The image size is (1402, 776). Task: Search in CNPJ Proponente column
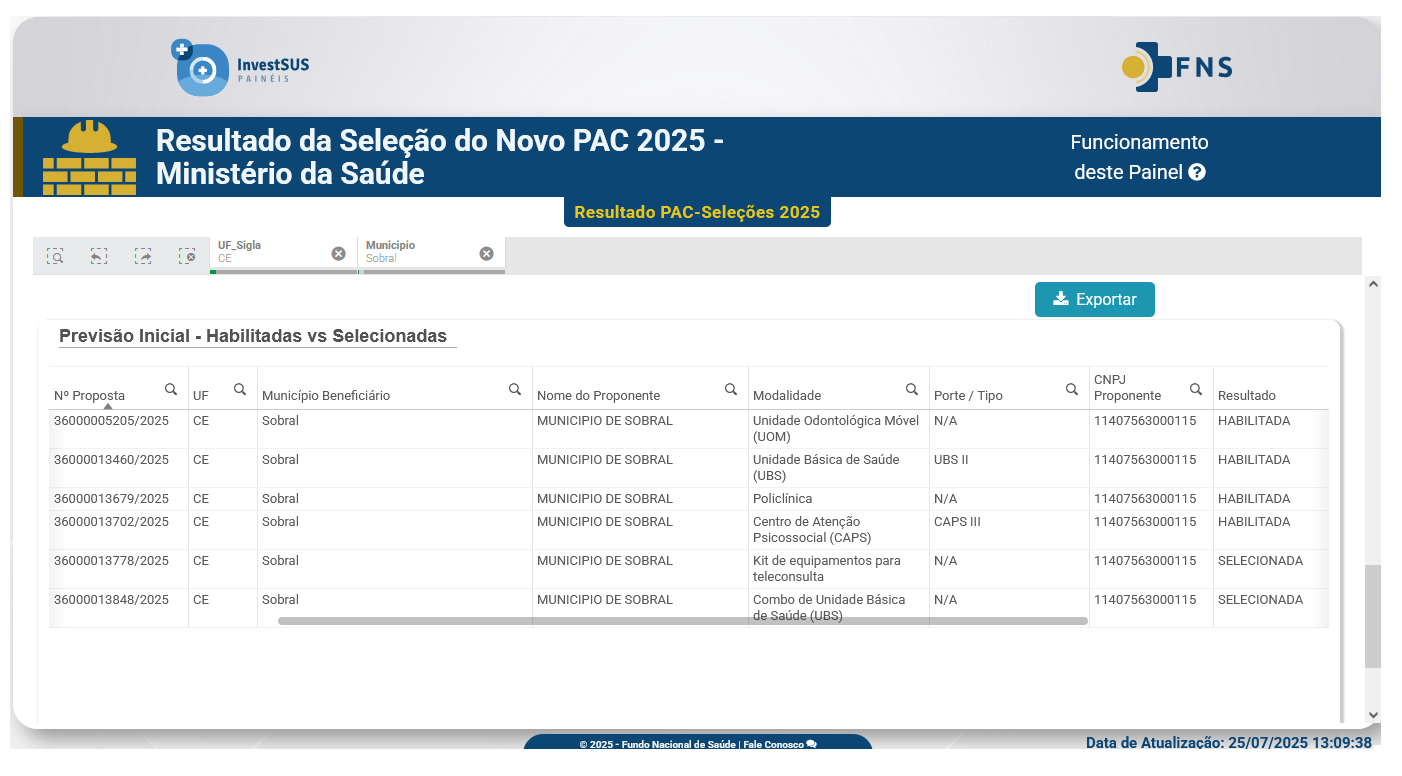click(1196, 389)
